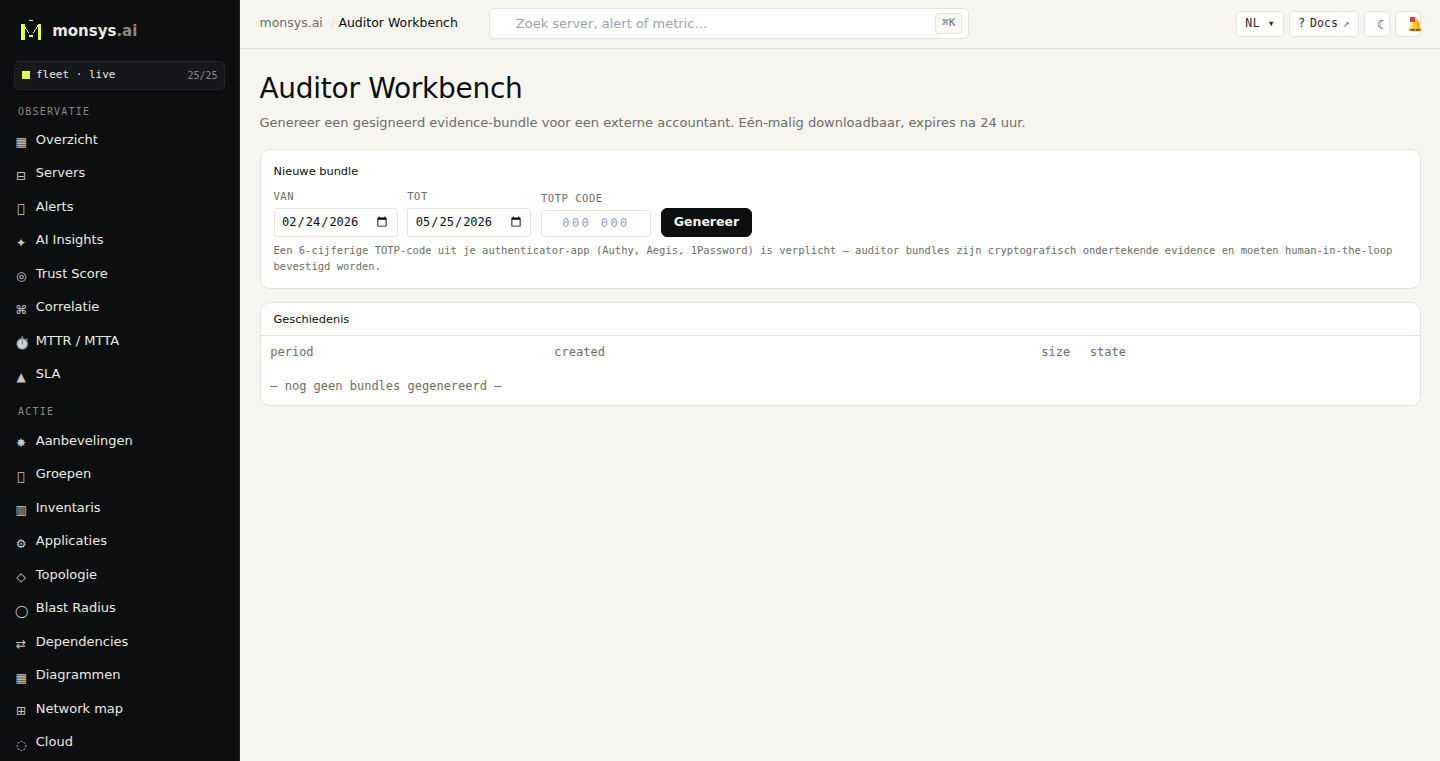Select the Cloud sidebar icon
This screenshot has width=1440, height=761.
tap(21, 743)
